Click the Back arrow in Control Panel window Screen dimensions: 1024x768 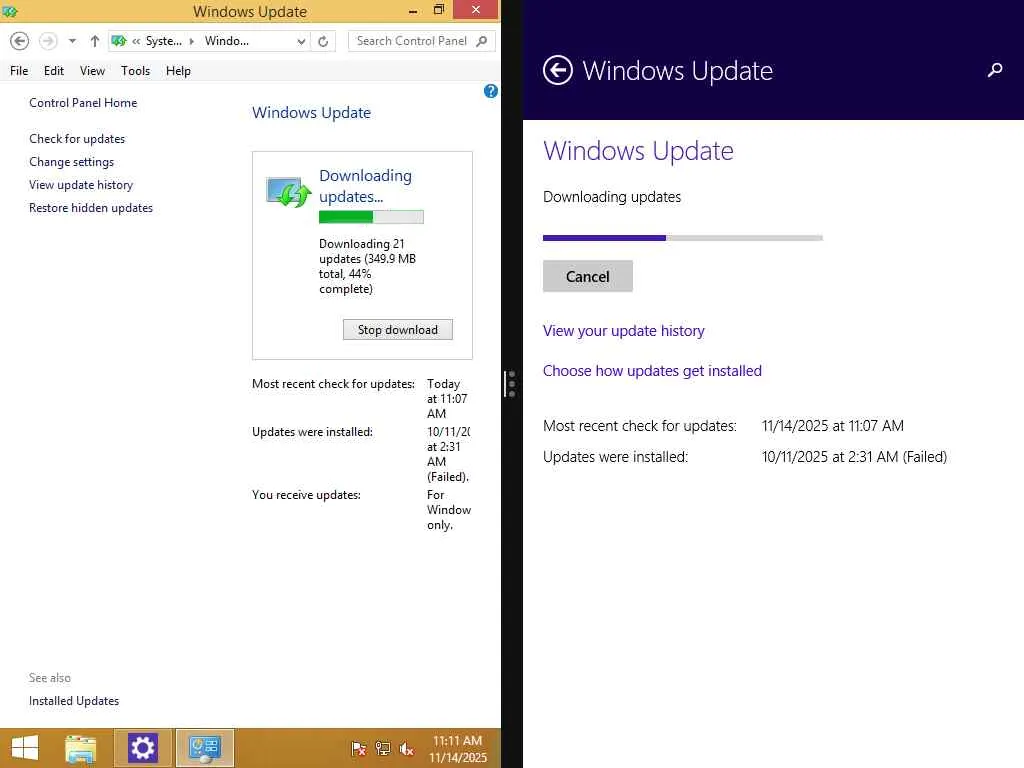point(20,41)
